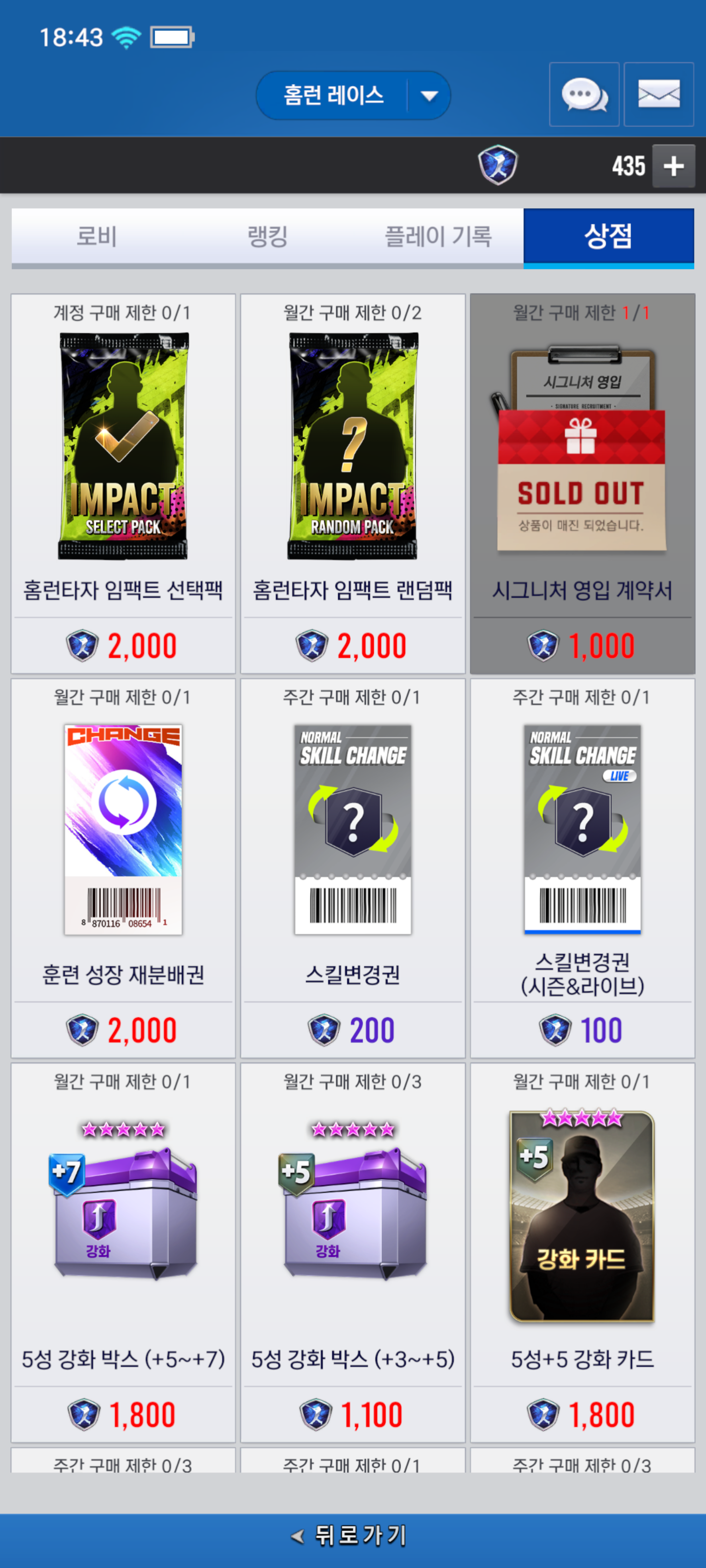This screenshot has width=706, height=1568.
Task: Tap the 5-star +5 강화 카드 image
Action: tap(582, 1216)
